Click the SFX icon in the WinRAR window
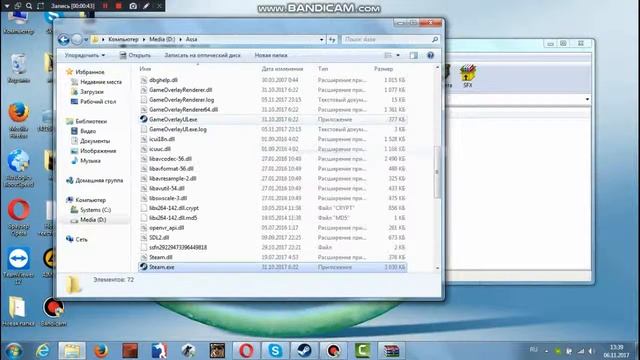640x360 pixels. (468, 76)
